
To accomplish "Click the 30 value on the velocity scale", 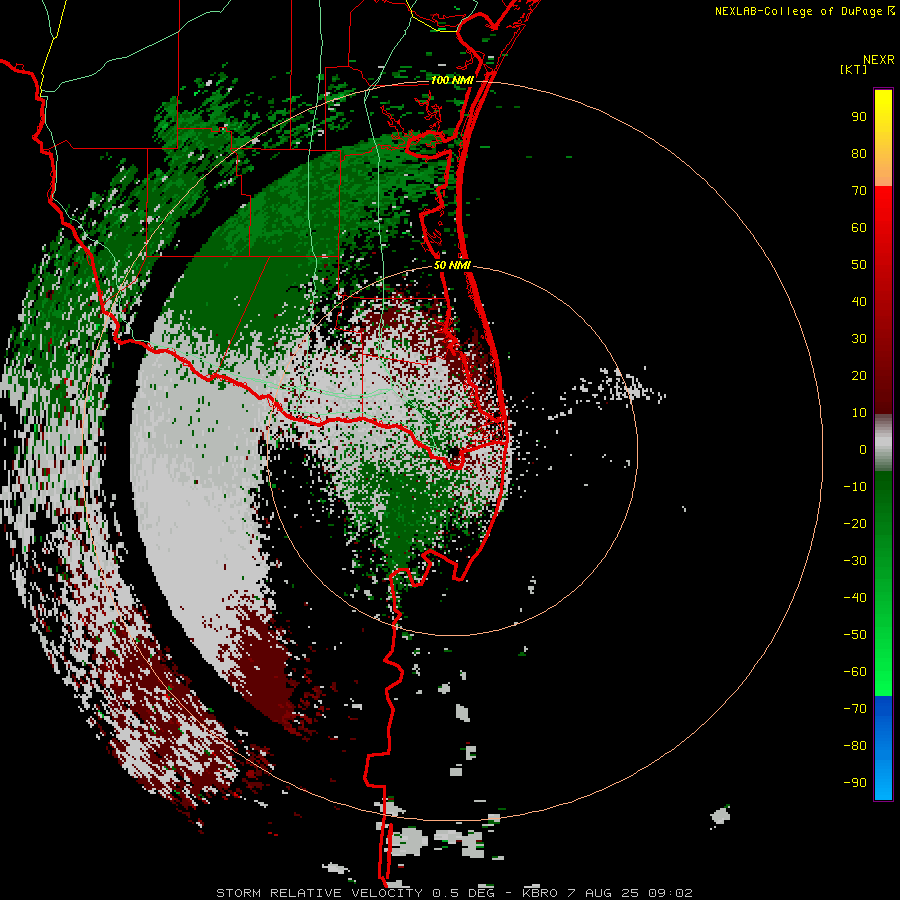I will point(859,339).
